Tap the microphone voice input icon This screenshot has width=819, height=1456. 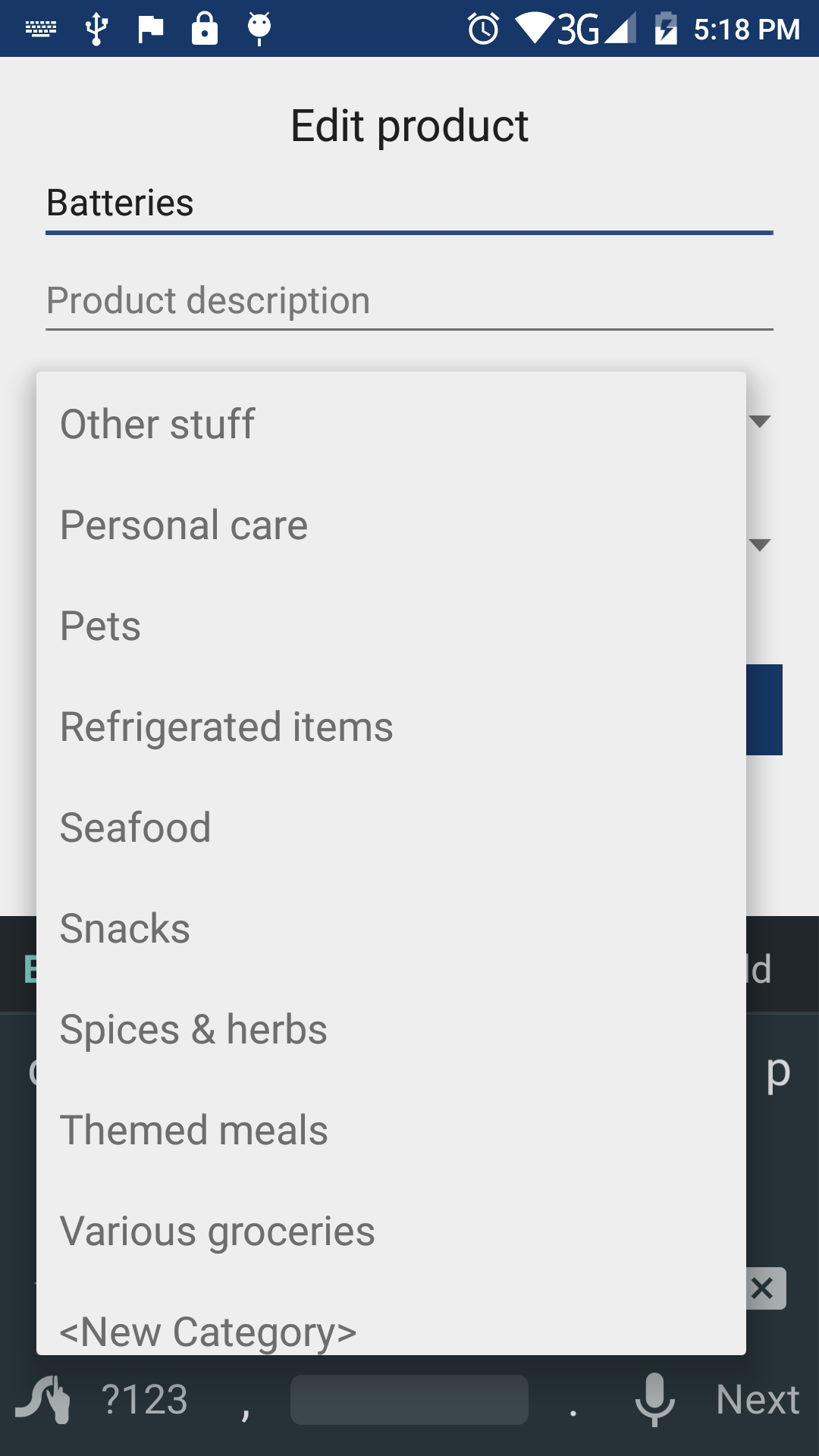pos(654,1399)
